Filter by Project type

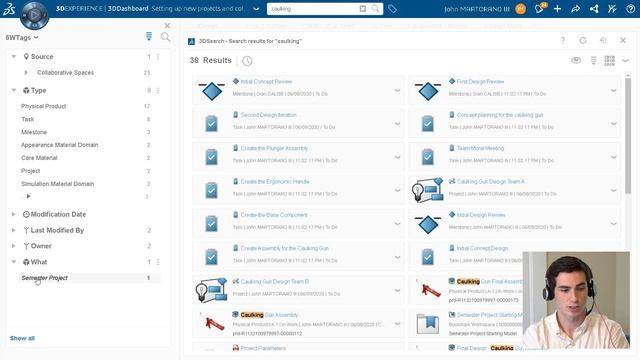(31, 171)
